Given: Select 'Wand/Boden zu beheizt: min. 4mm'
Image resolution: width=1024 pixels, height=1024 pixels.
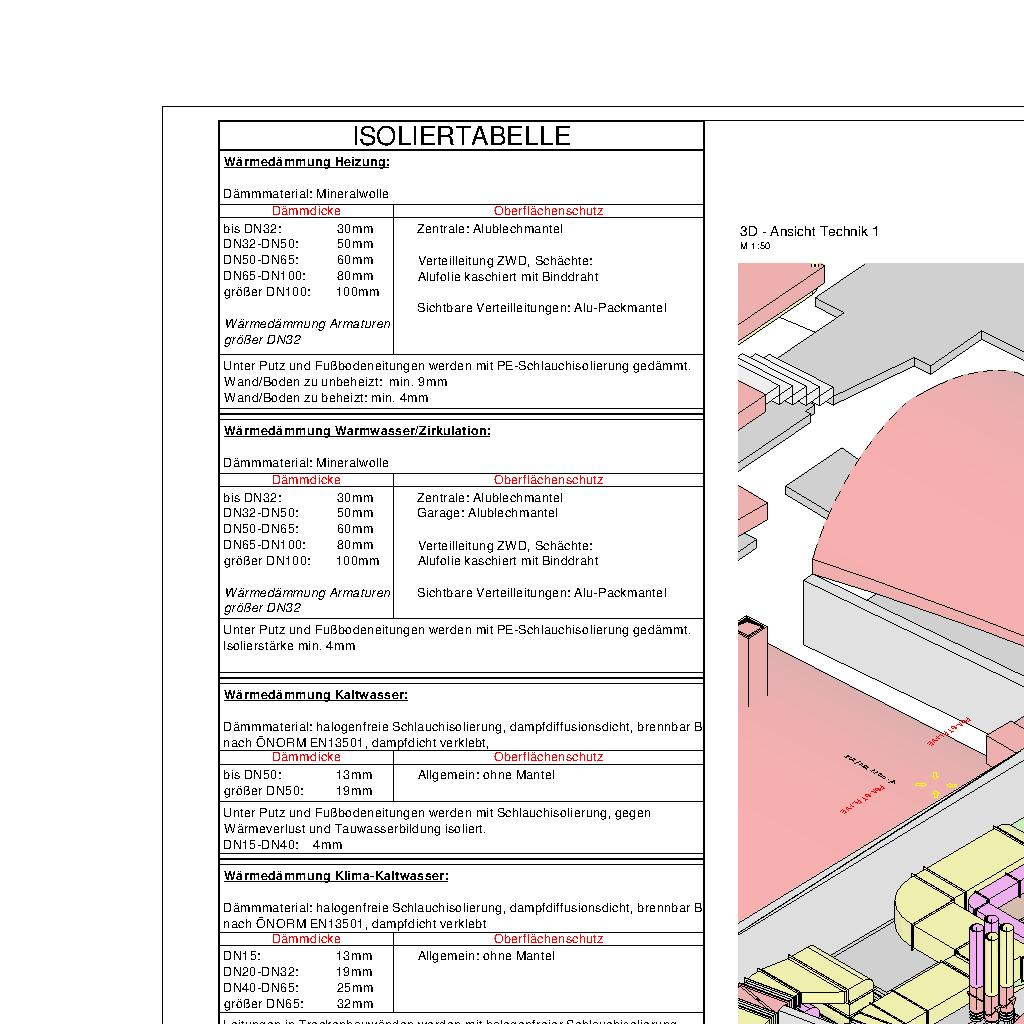Looking at the screenshot, I should coord(326,398).
